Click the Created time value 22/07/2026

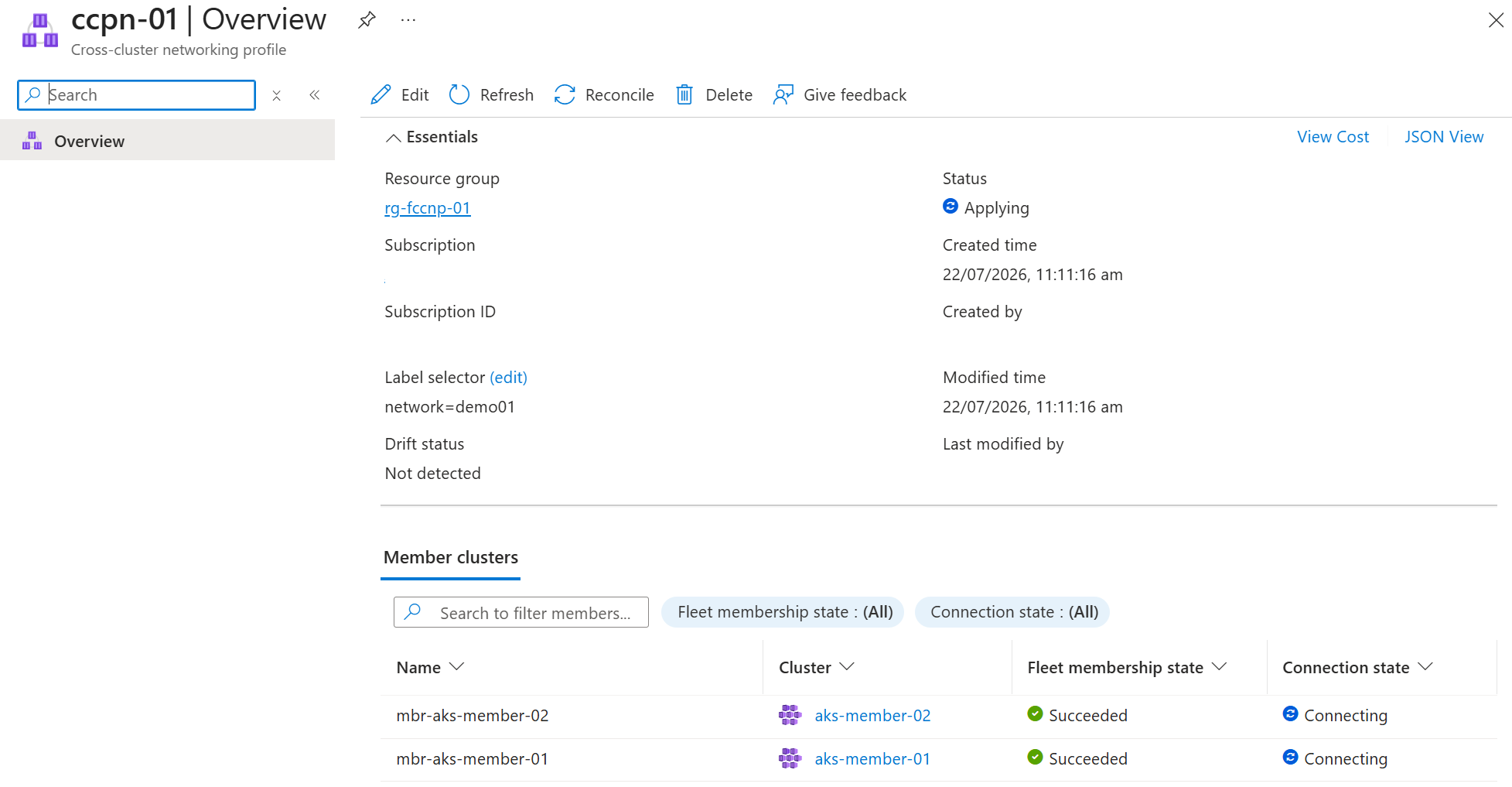point(1032,275)
